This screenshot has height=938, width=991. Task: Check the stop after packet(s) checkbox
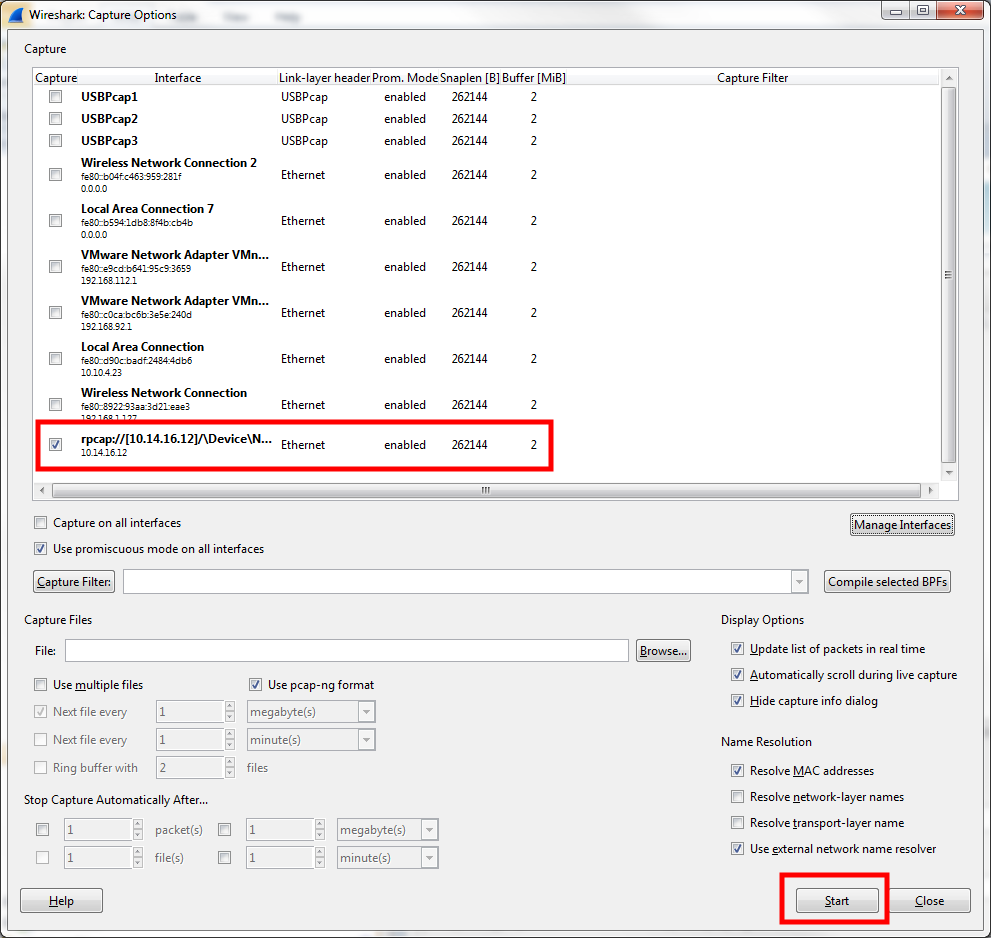tap(42, 829)
